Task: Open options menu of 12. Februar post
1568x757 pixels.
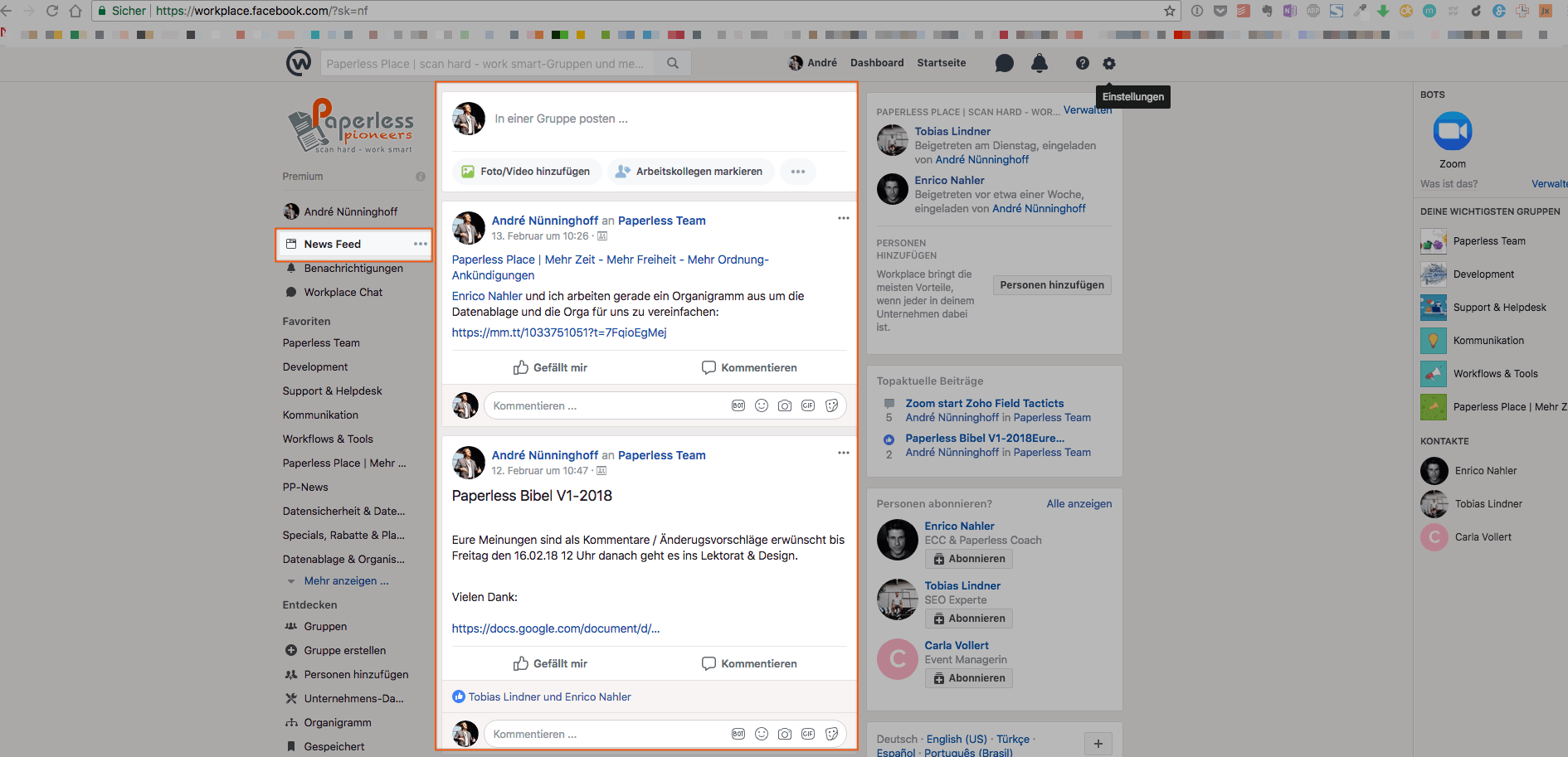Action: tap(843, 453)
